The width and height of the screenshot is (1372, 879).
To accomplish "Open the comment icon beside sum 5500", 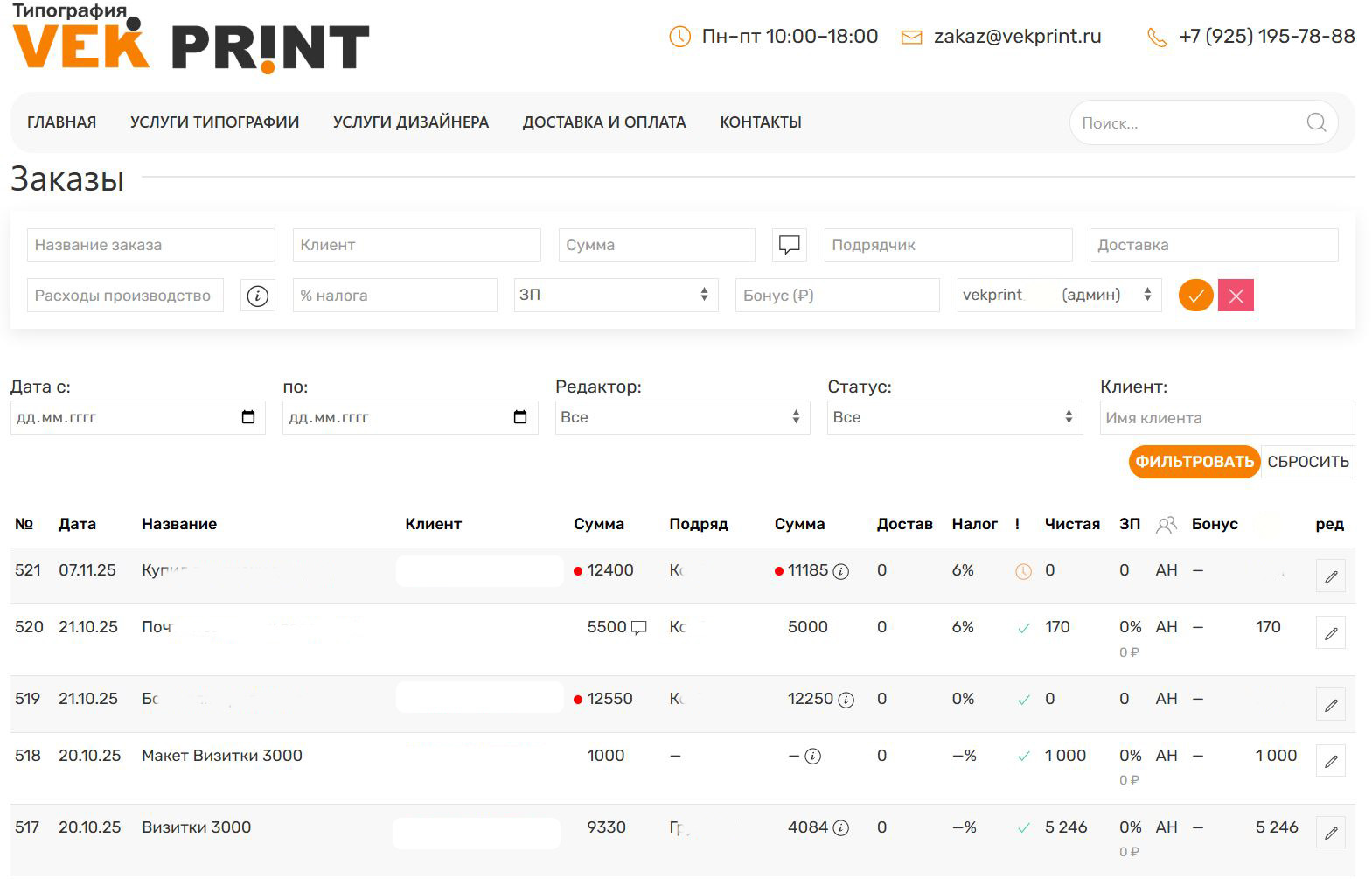I will 639,627.
